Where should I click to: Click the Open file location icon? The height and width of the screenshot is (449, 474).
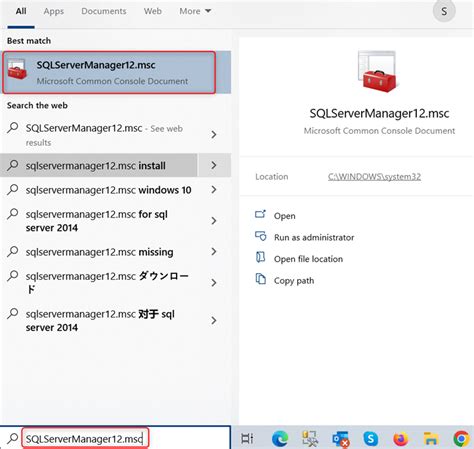click(x=260, y=257)
